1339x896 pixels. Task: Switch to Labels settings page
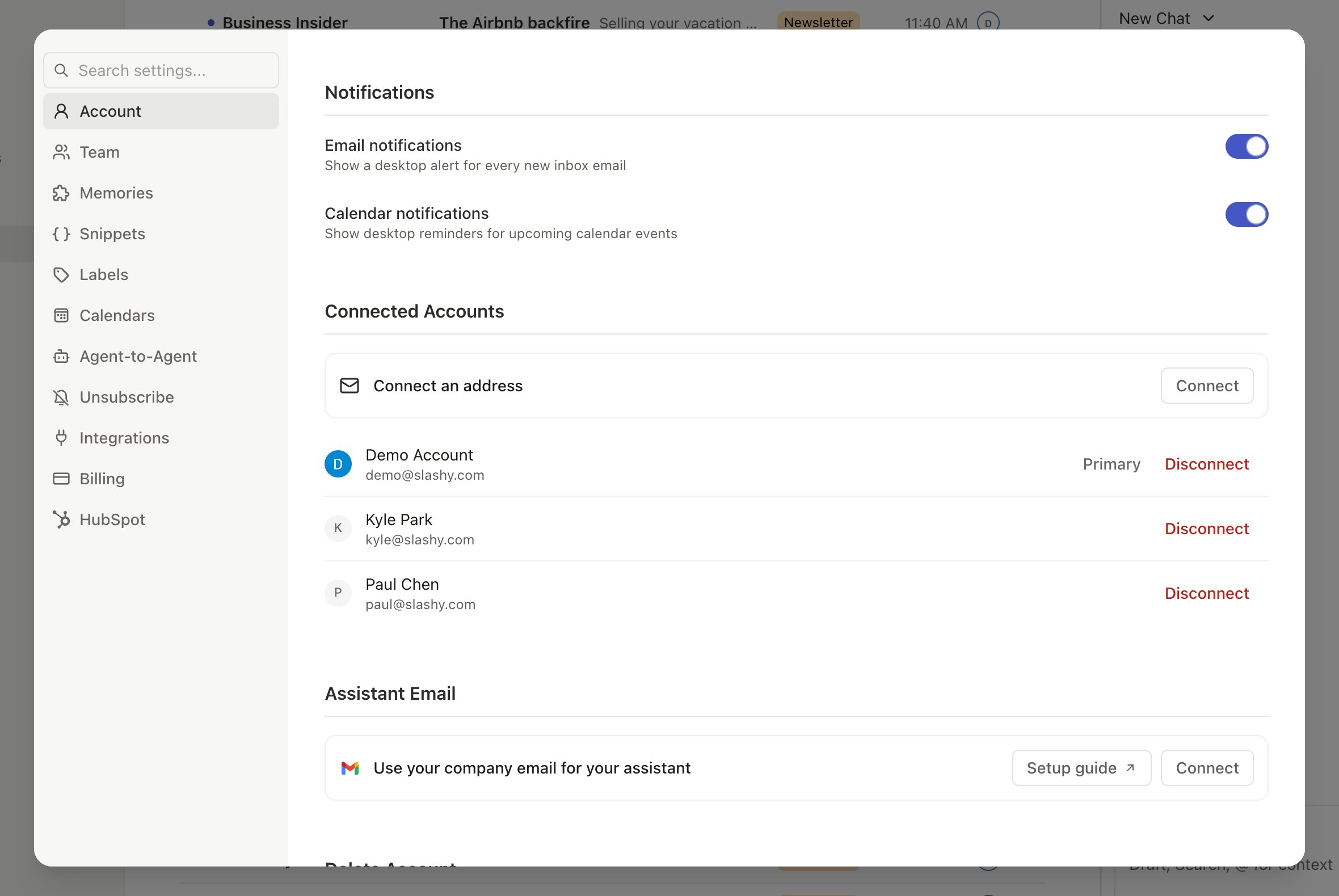(161, 275)
